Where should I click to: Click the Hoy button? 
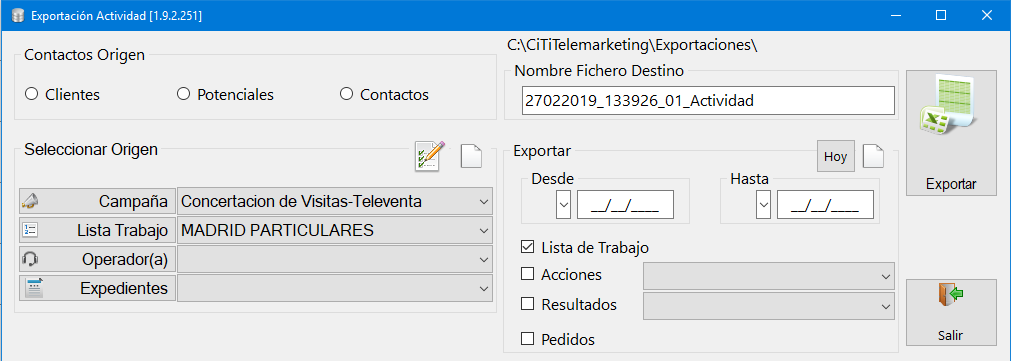tap(836, 157)
